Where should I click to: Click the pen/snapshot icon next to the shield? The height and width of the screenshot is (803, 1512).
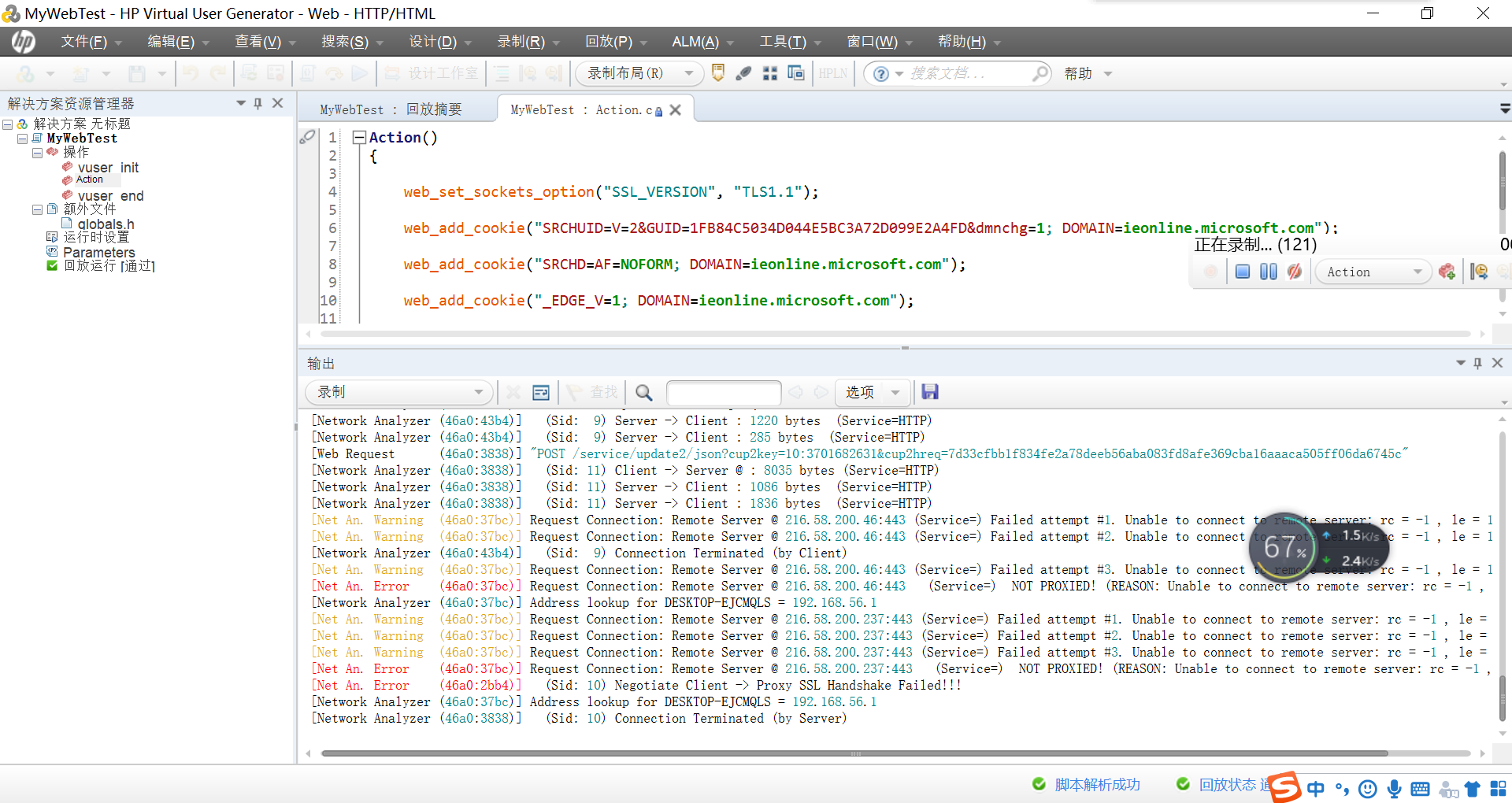pos(743,73)
